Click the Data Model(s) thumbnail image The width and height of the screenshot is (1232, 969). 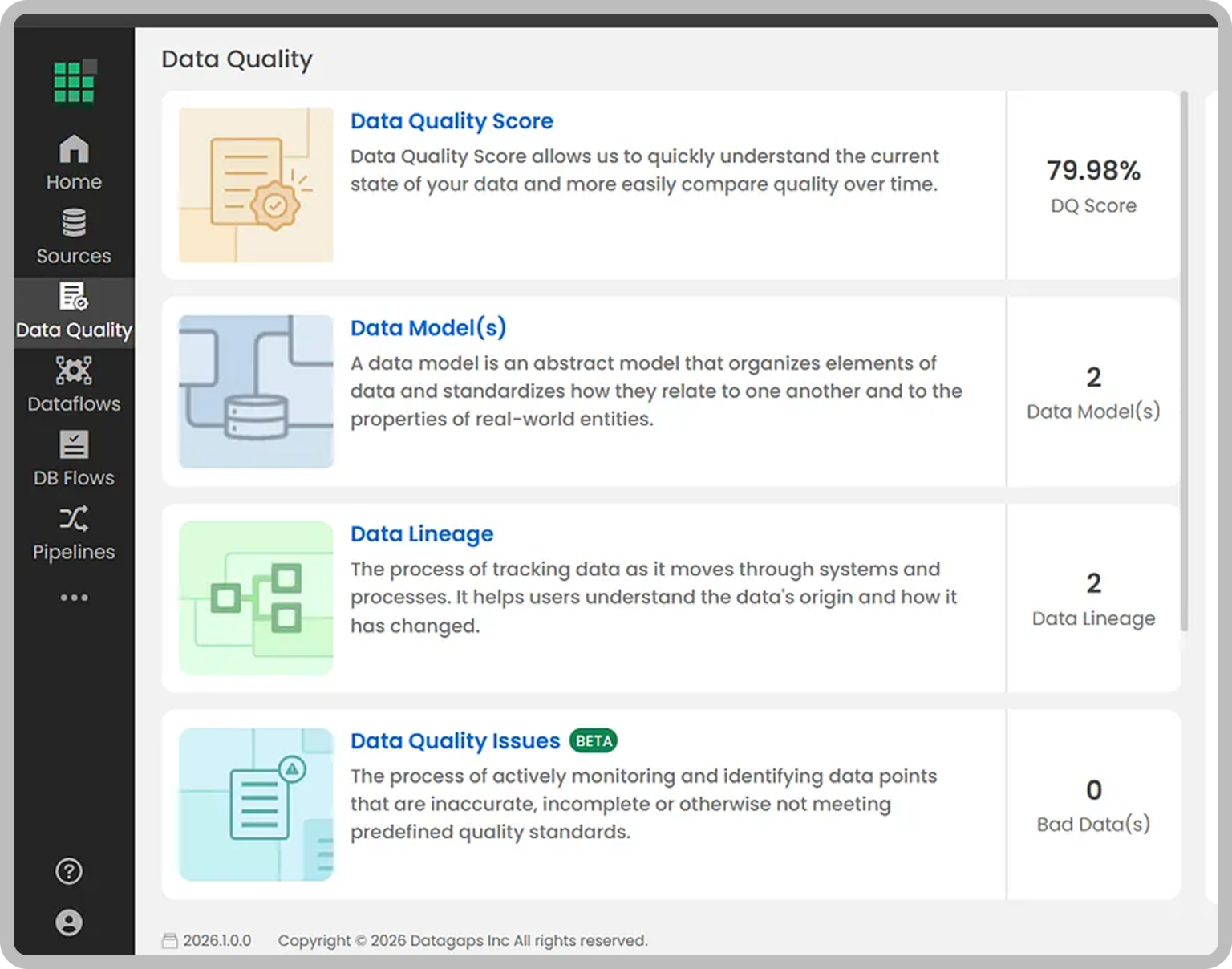256,391
